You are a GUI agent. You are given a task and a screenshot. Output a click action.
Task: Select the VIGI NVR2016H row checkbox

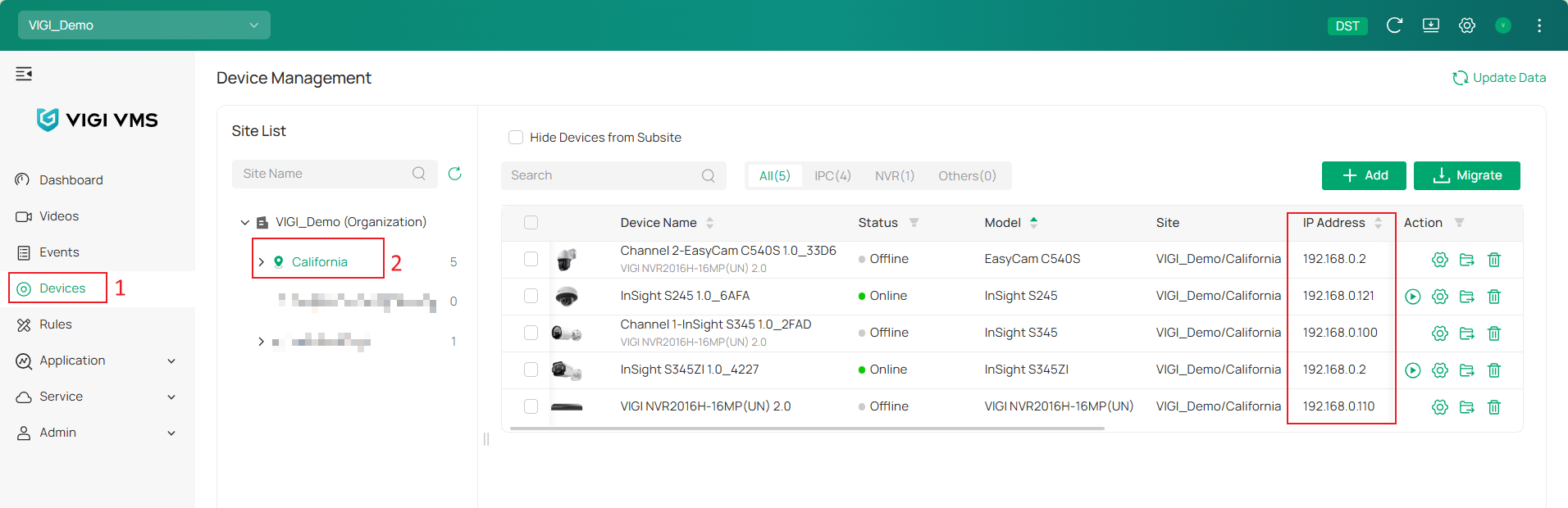[531, 406]
